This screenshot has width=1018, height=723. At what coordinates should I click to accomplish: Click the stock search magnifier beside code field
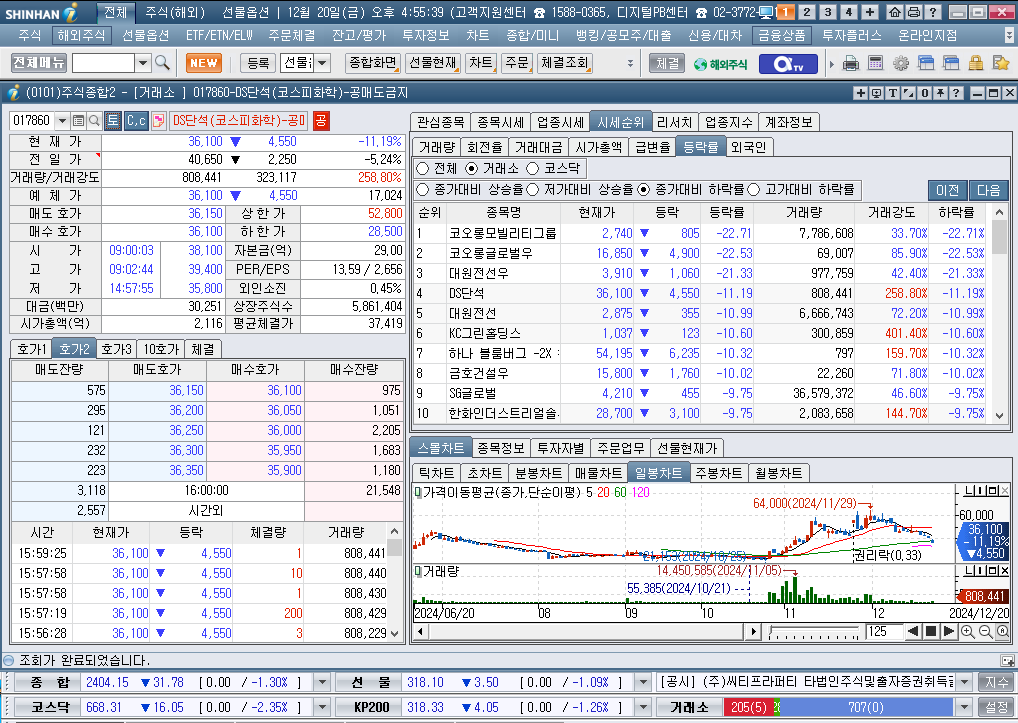pos(94,121)
